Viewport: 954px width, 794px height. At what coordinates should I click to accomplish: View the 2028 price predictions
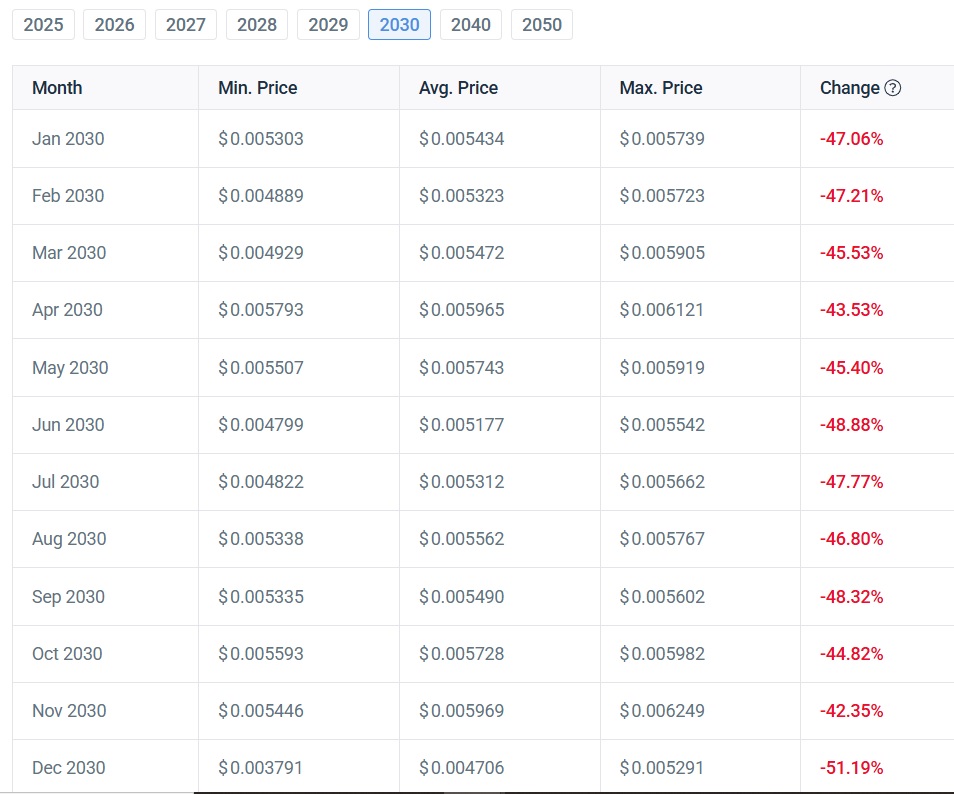coord(256,24)
